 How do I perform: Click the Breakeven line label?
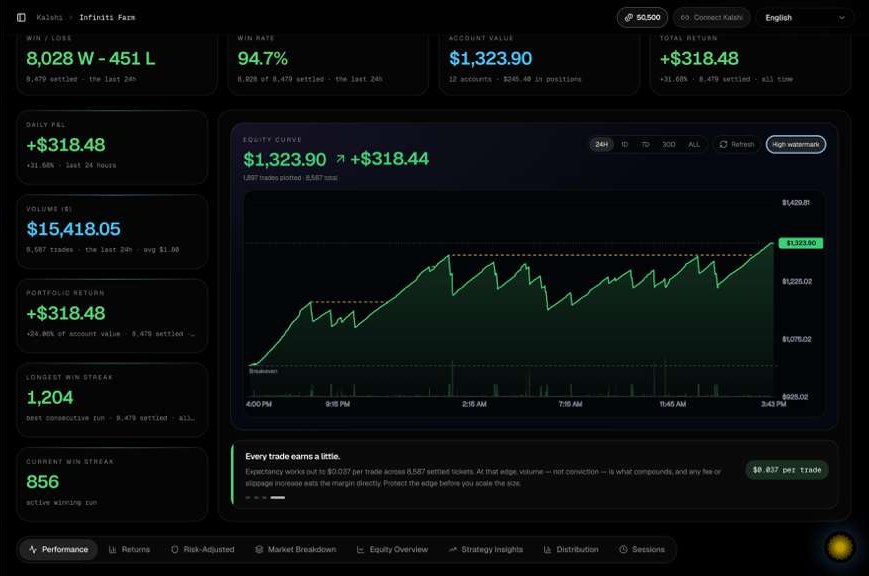pos(263,371)
